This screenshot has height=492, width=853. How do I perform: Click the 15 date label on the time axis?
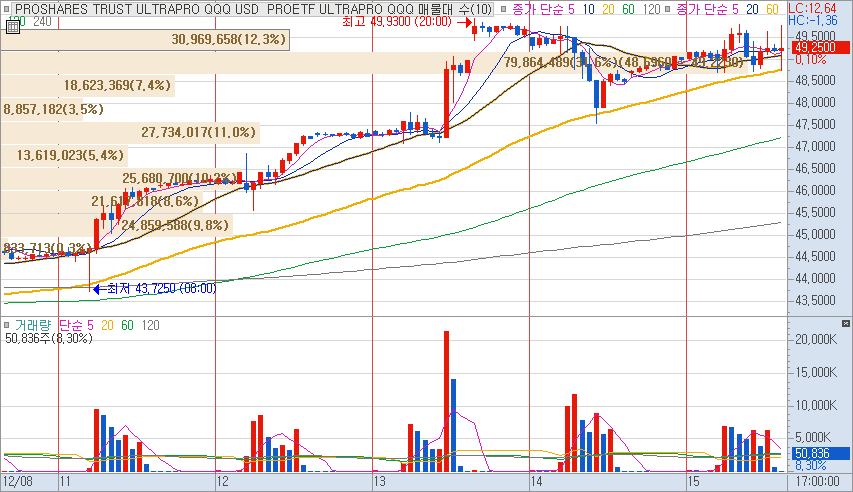693,482
